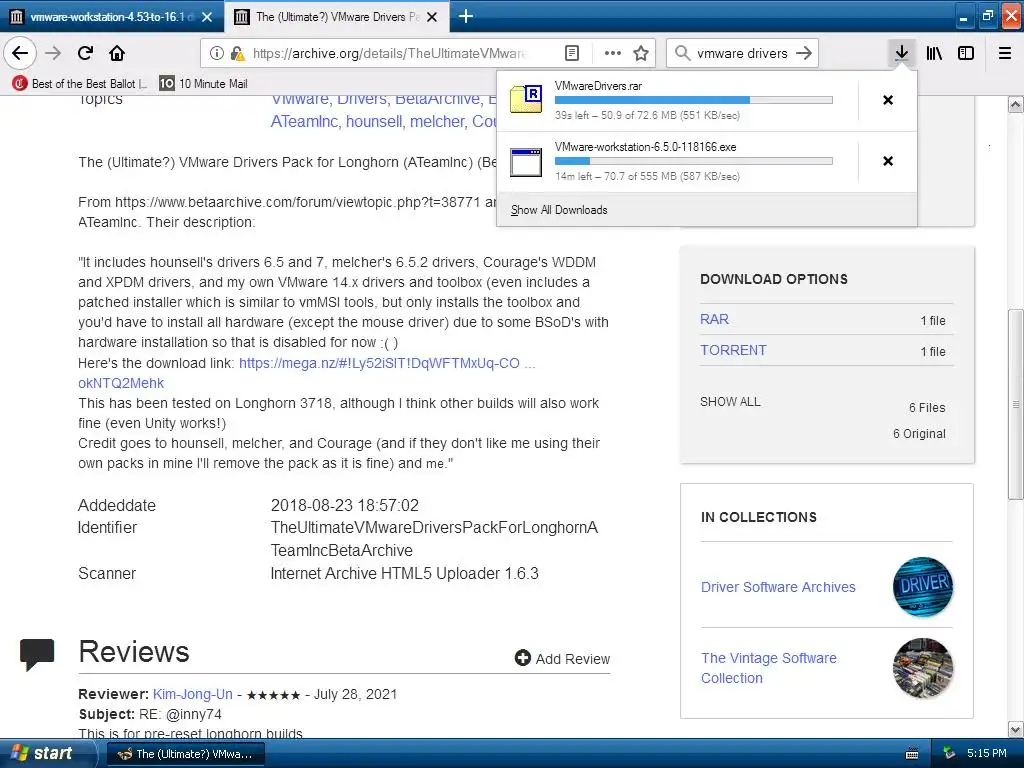The height and width of the screenshot is (768, 1024).
Task: Toggle reader view icon in address bar
Action: (572, 53)
